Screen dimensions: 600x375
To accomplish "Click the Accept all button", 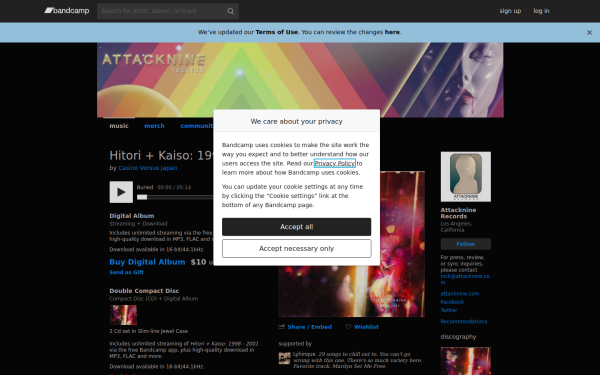I will click(x=296, y=227).
